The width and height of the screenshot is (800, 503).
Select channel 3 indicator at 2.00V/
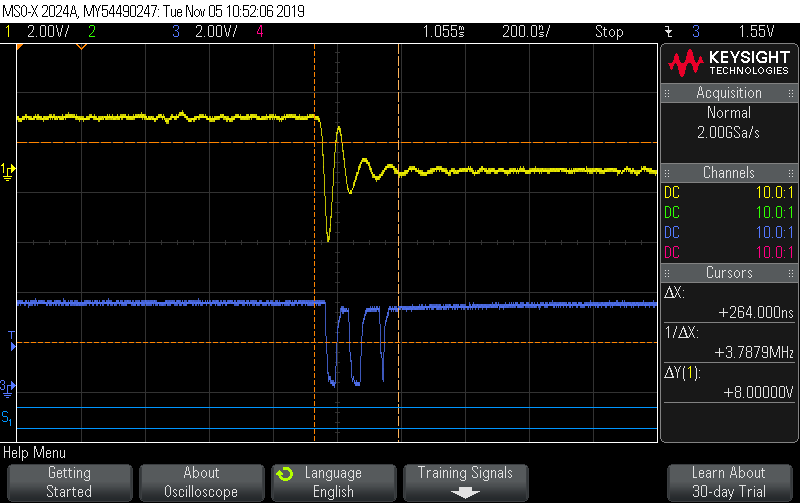[205, 32]
